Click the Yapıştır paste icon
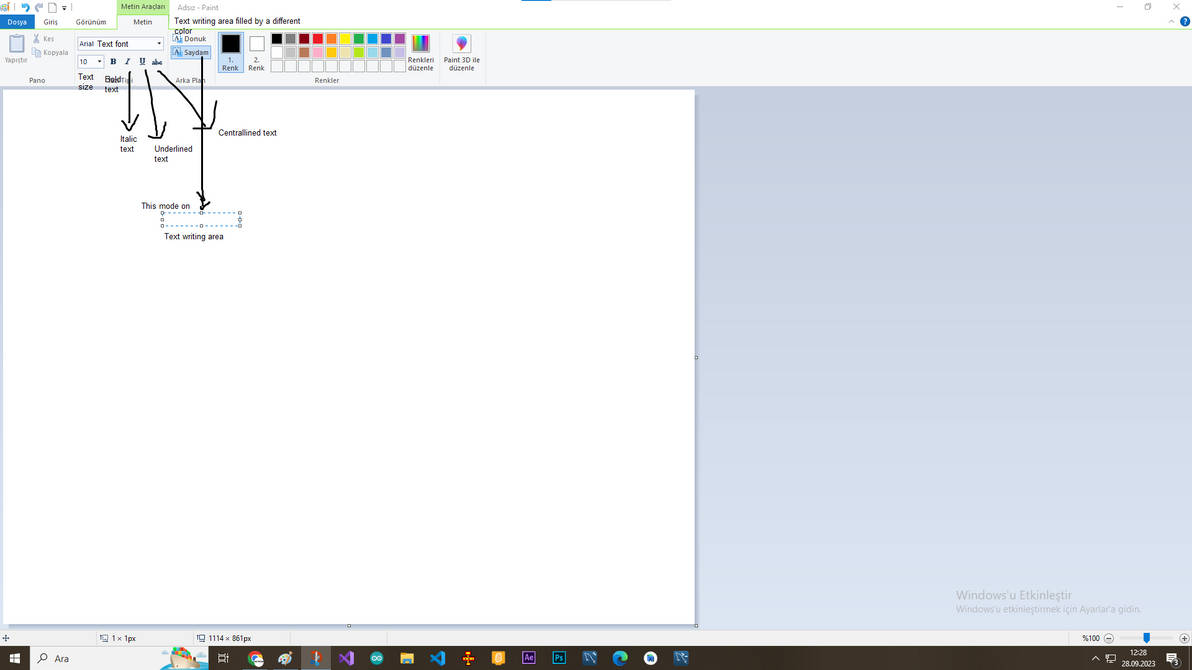Screen dimensions: 1192x670 (16, 45)
